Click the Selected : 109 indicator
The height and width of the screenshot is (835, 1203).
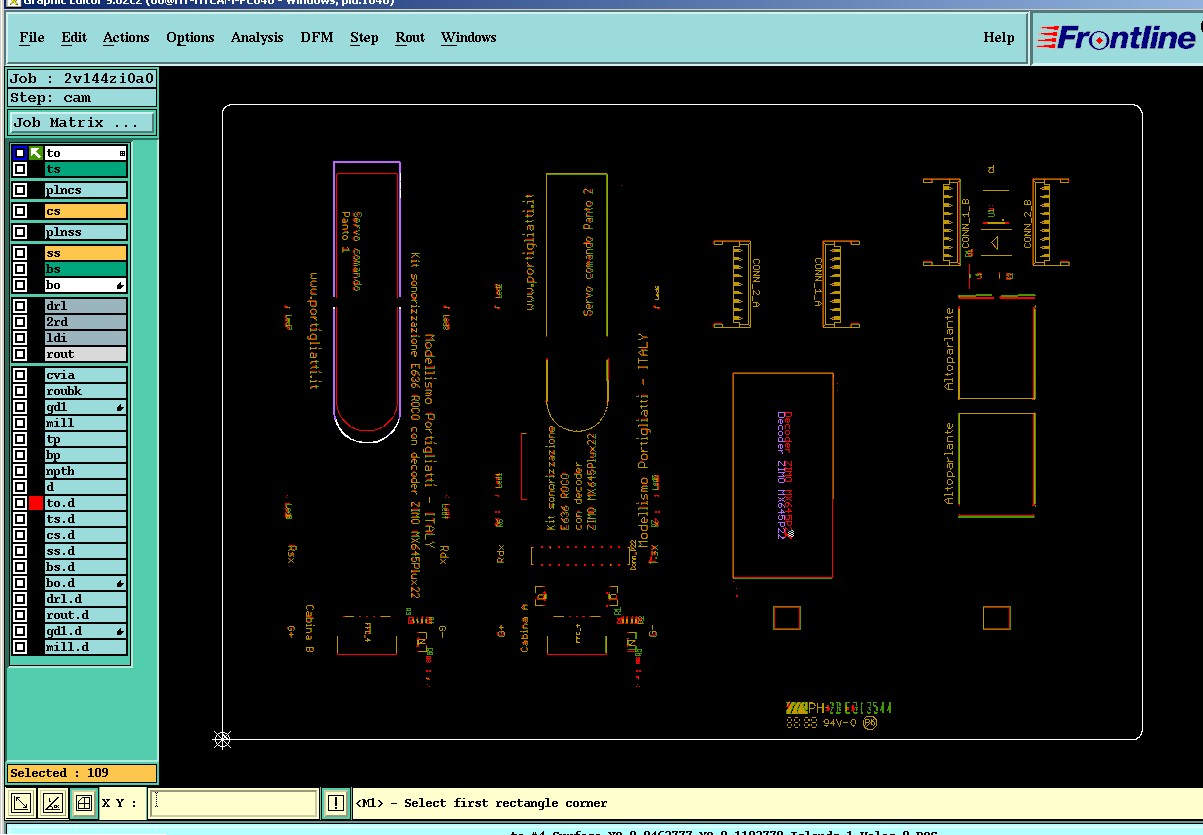[x=82, y=773]
